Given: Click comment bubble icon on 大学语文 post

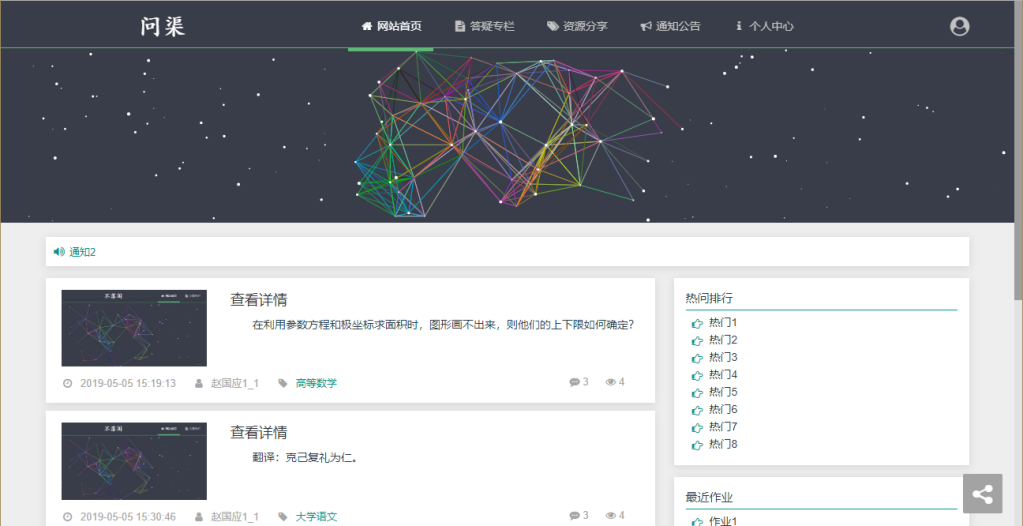Looking at the screenshot, I should [x=574, y=516].
